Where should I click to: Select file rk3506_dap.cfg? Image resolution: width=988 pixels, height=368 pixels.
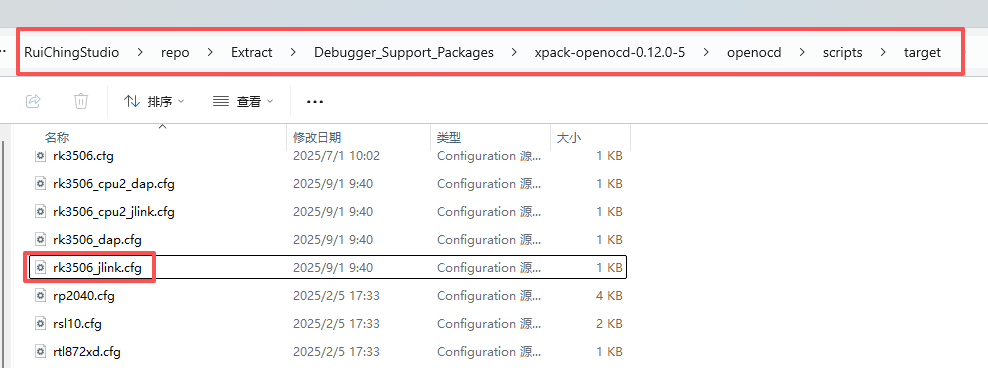[x=97, y=239]
